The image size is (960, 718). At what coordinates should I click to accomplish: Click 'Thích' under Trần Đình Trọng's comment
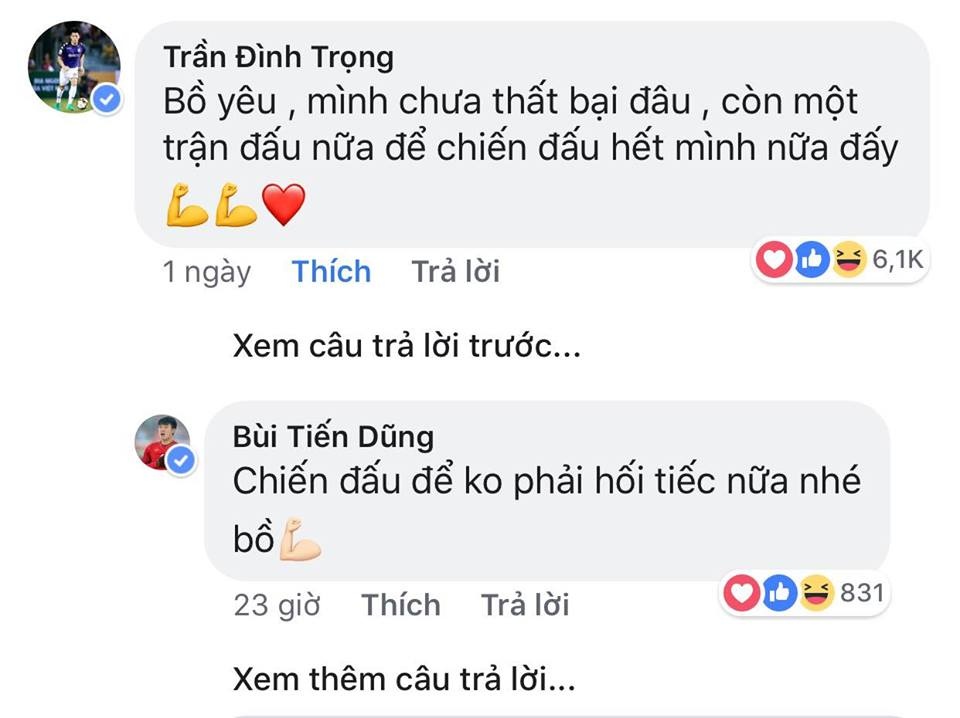330,271
